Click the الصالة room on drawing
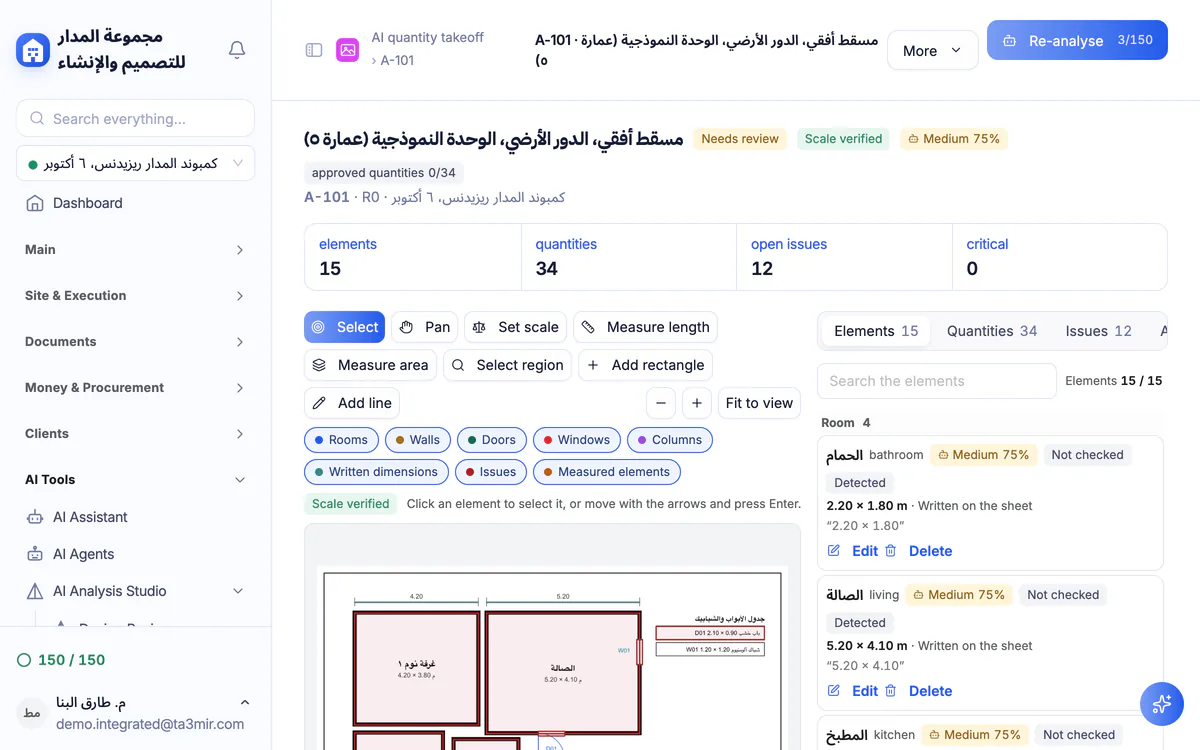Viewport: 1200px width, 750px height. tap(562, 673)
